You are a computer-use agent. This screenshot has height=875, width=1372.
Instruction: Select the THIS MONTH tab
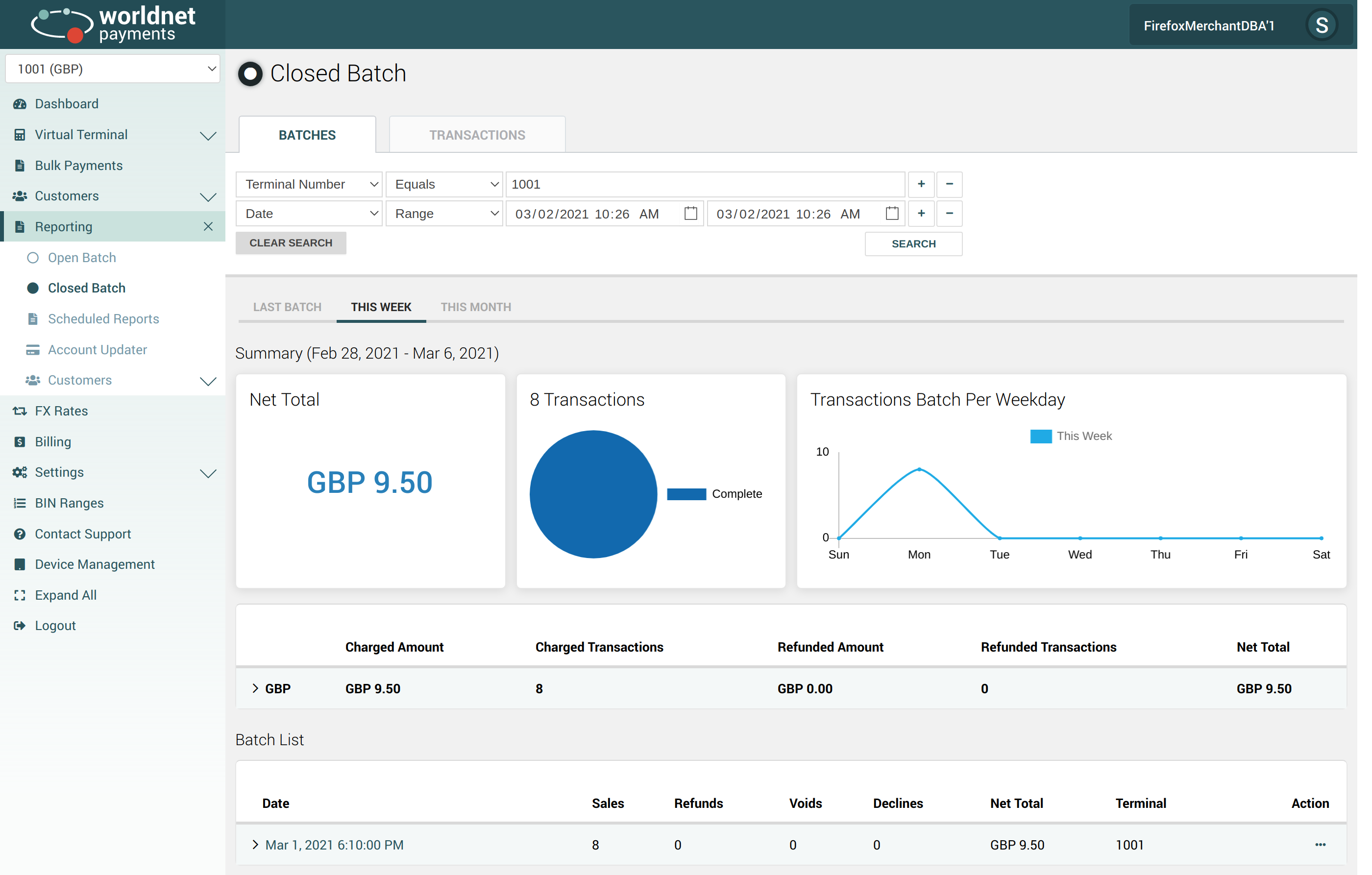[x=475, y=307]
